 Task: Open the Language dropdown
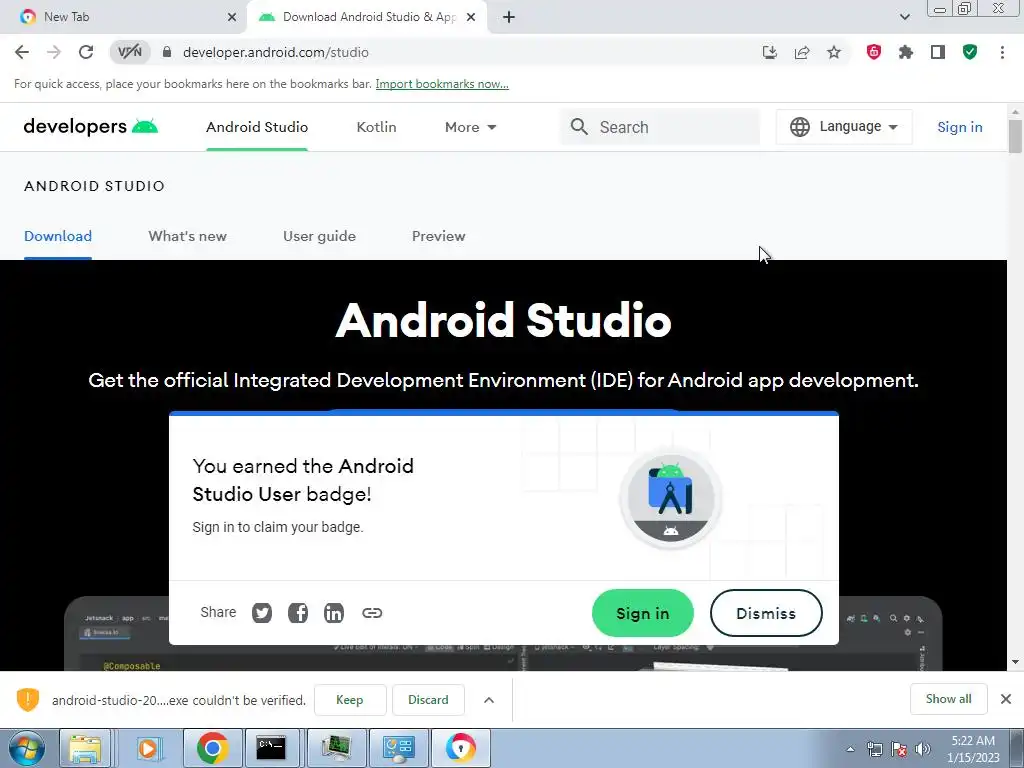click(x=844, y=127)
